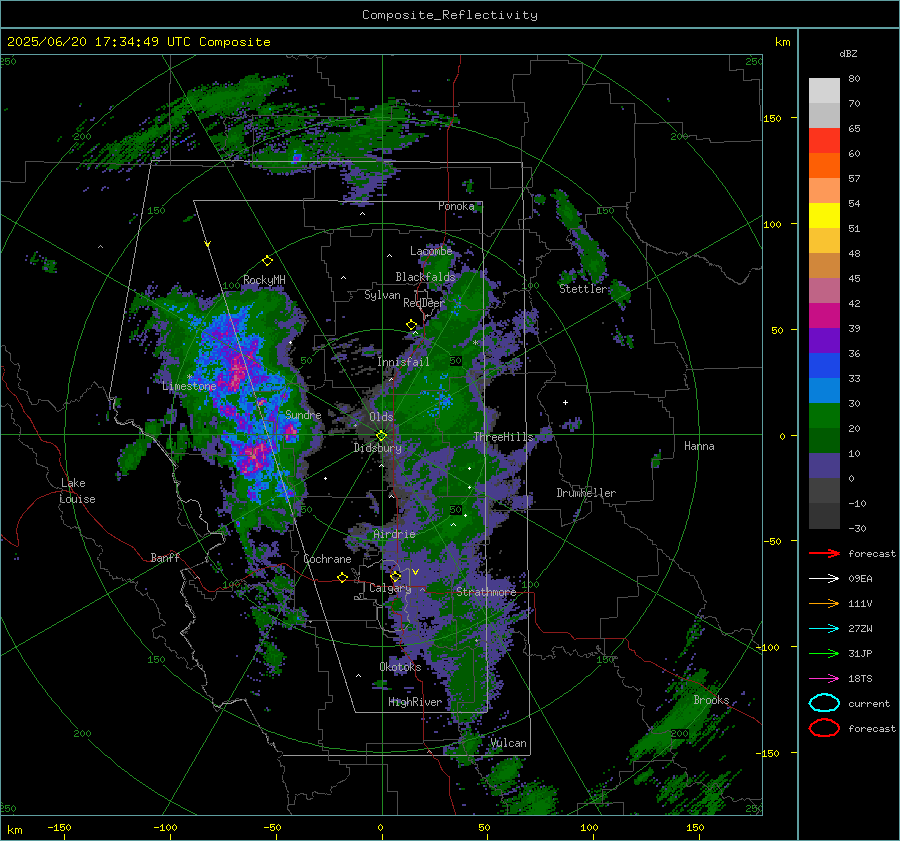Click the Didsbury label
This screenshot has height=841, width=900.
(x=378, y=448)
